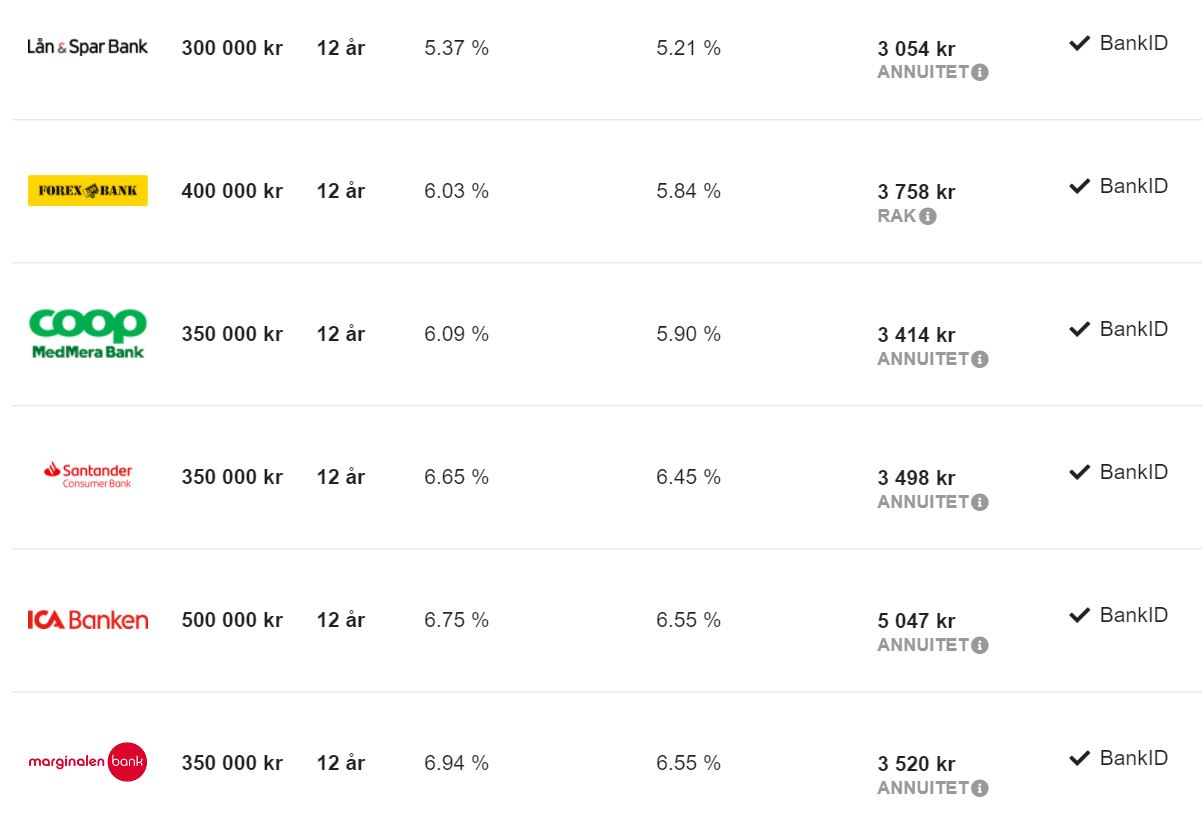The width and height of the screenshot is (1202, 819).
Task: Click BankID checkmark in Forex row
Action: tap(1079, 186)
